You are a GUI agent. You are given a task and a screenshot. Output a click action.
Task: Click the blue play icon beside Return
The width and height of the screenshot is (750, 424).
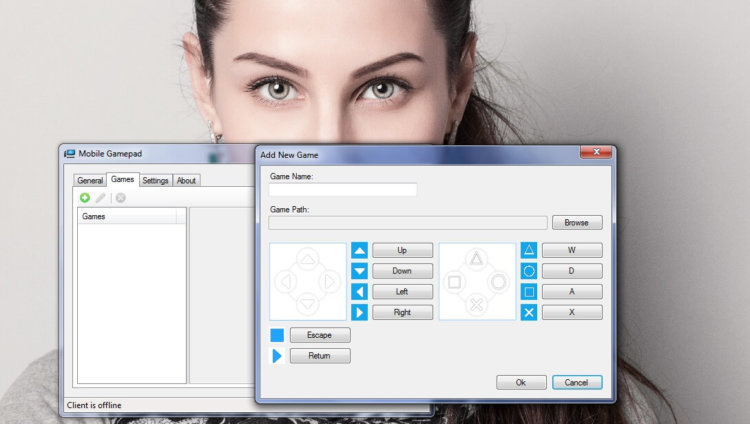click(x=277, y=356)
